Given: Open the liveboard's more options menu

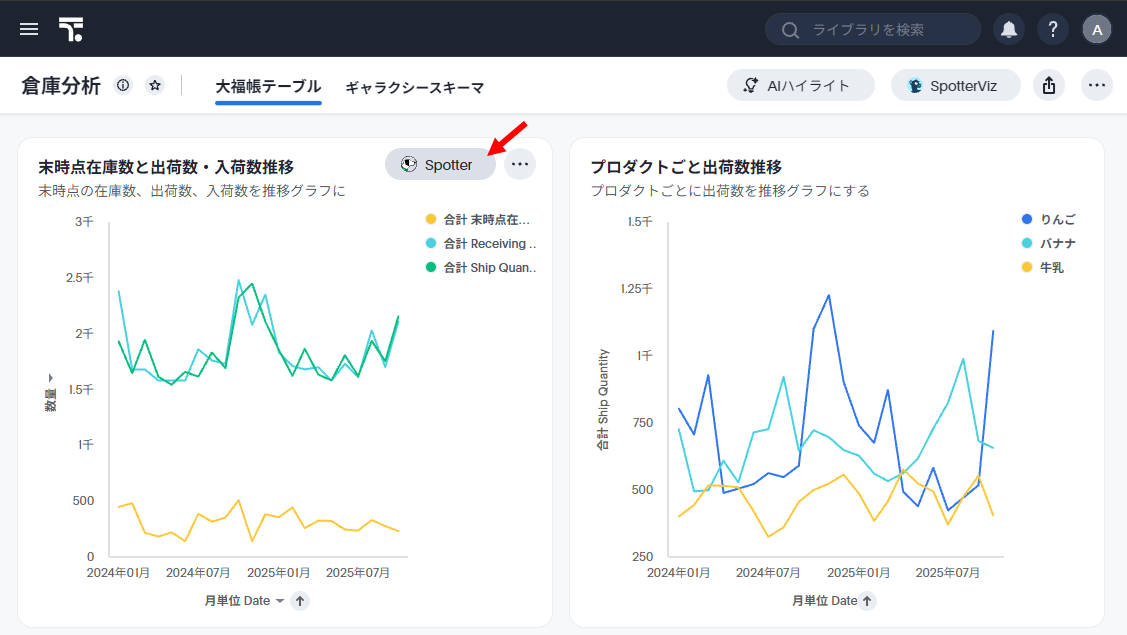Looking at the screenshot, I should pos(1097,86).
